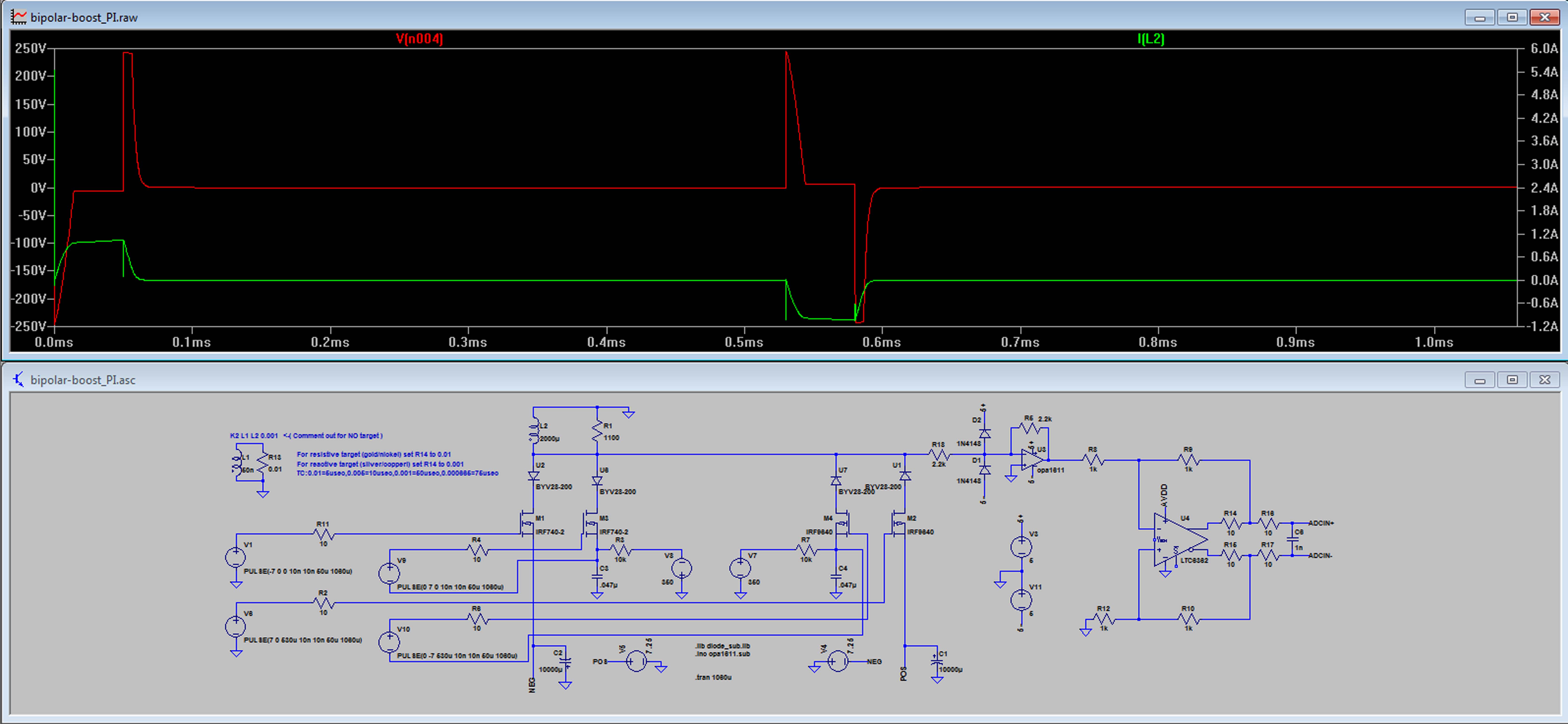
Task: Click the U2 BYV28-200 diode symbol
Action: pos(534,476)
